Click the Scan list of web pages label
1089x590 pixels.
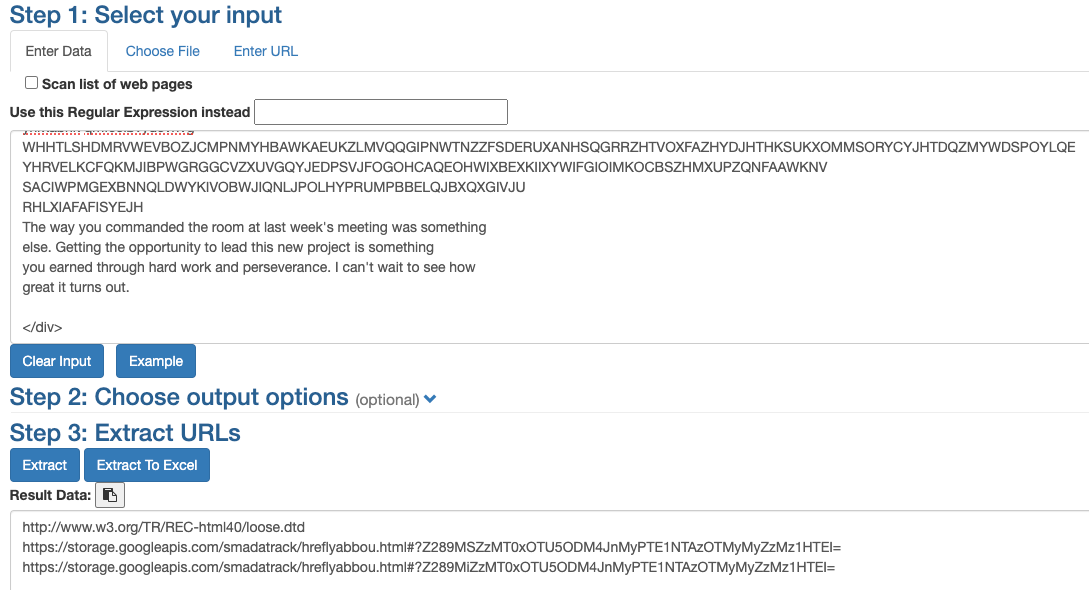(117, 84)
